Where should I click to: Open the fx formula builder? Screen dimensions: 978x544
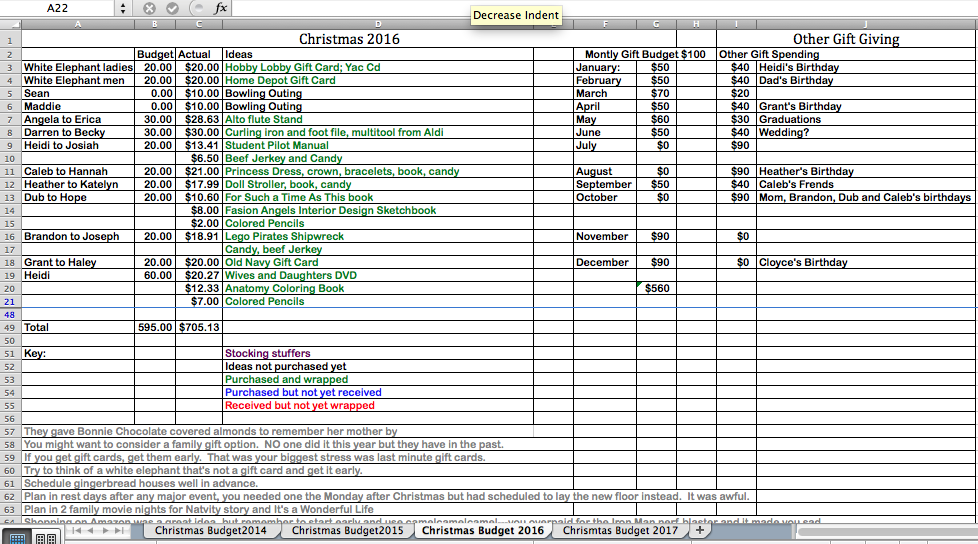coord(220,8)
